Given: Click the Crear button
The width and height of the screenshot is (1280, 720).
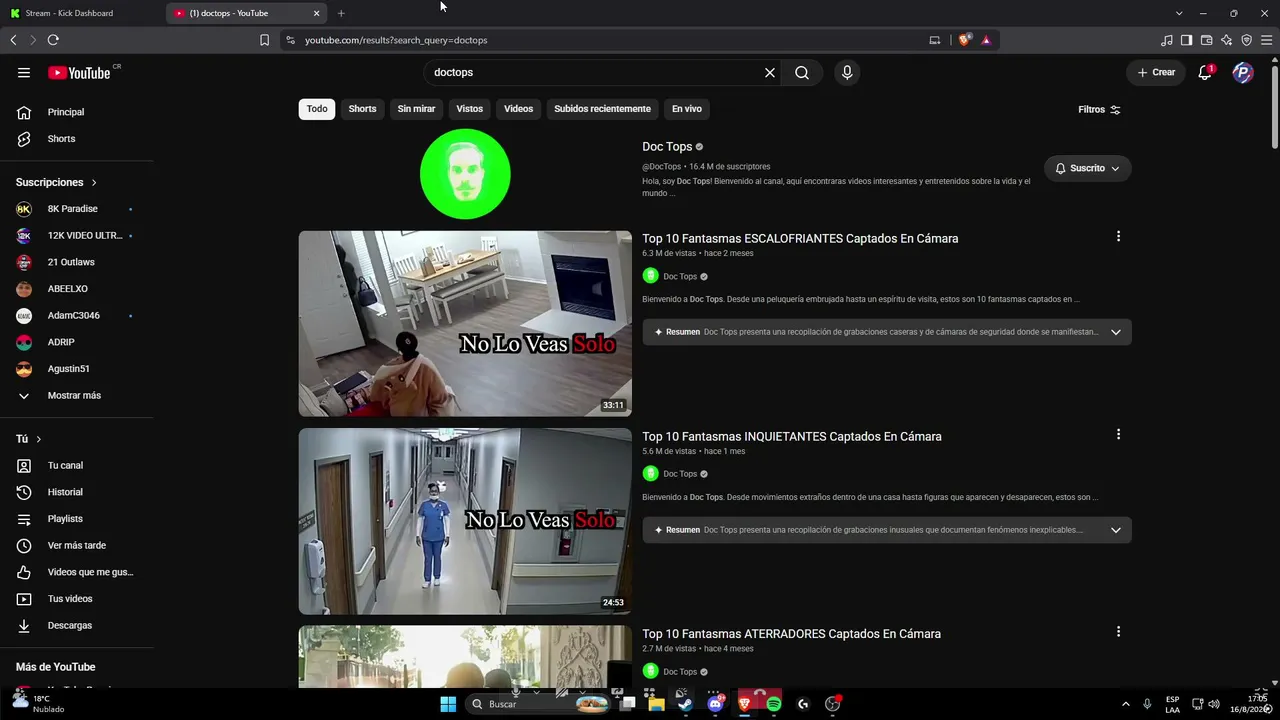Looking at the screenshot, I should tap(1156, 72).
